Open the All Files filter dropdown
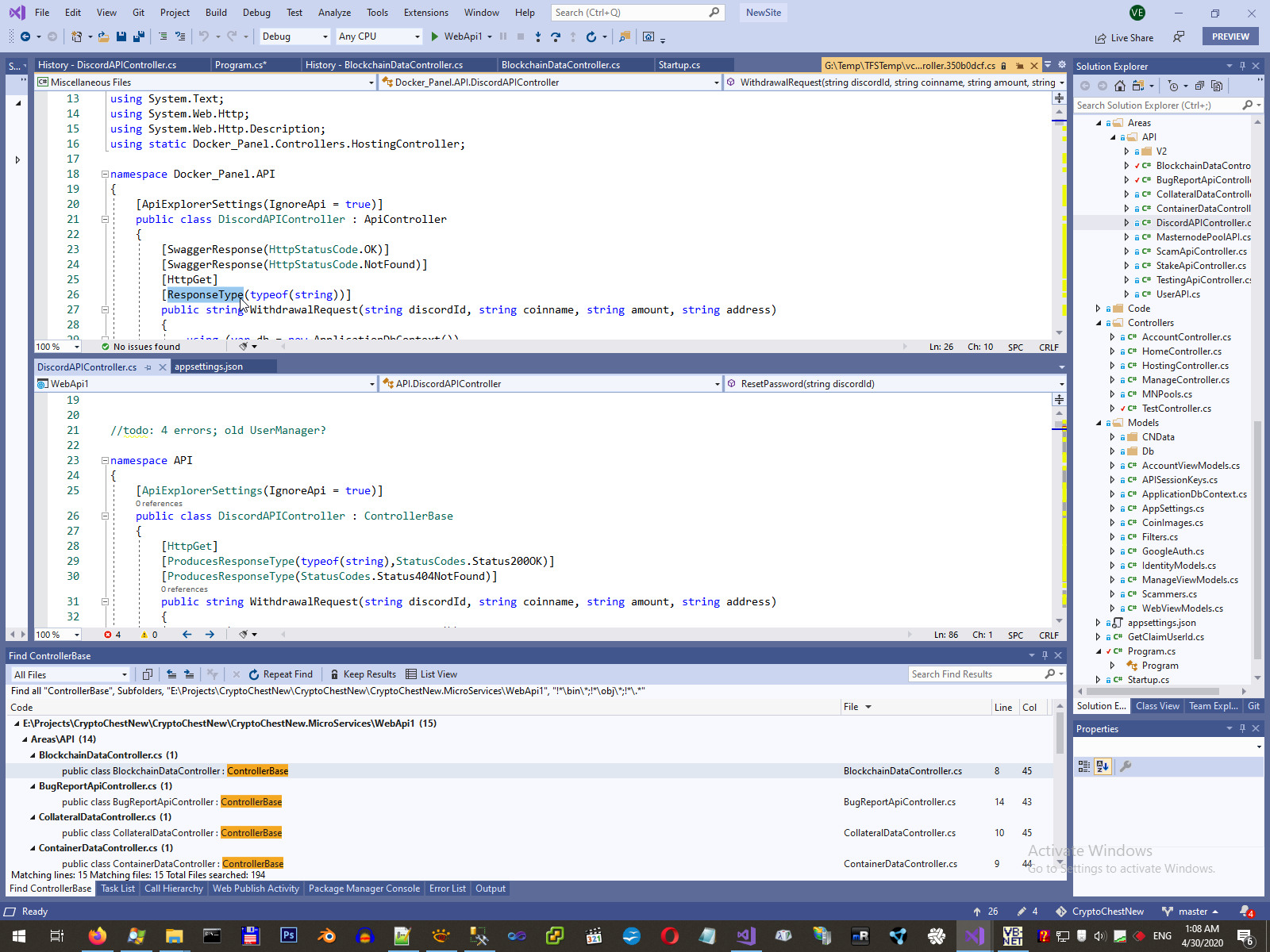1270x952 pixels. (70, 675)
